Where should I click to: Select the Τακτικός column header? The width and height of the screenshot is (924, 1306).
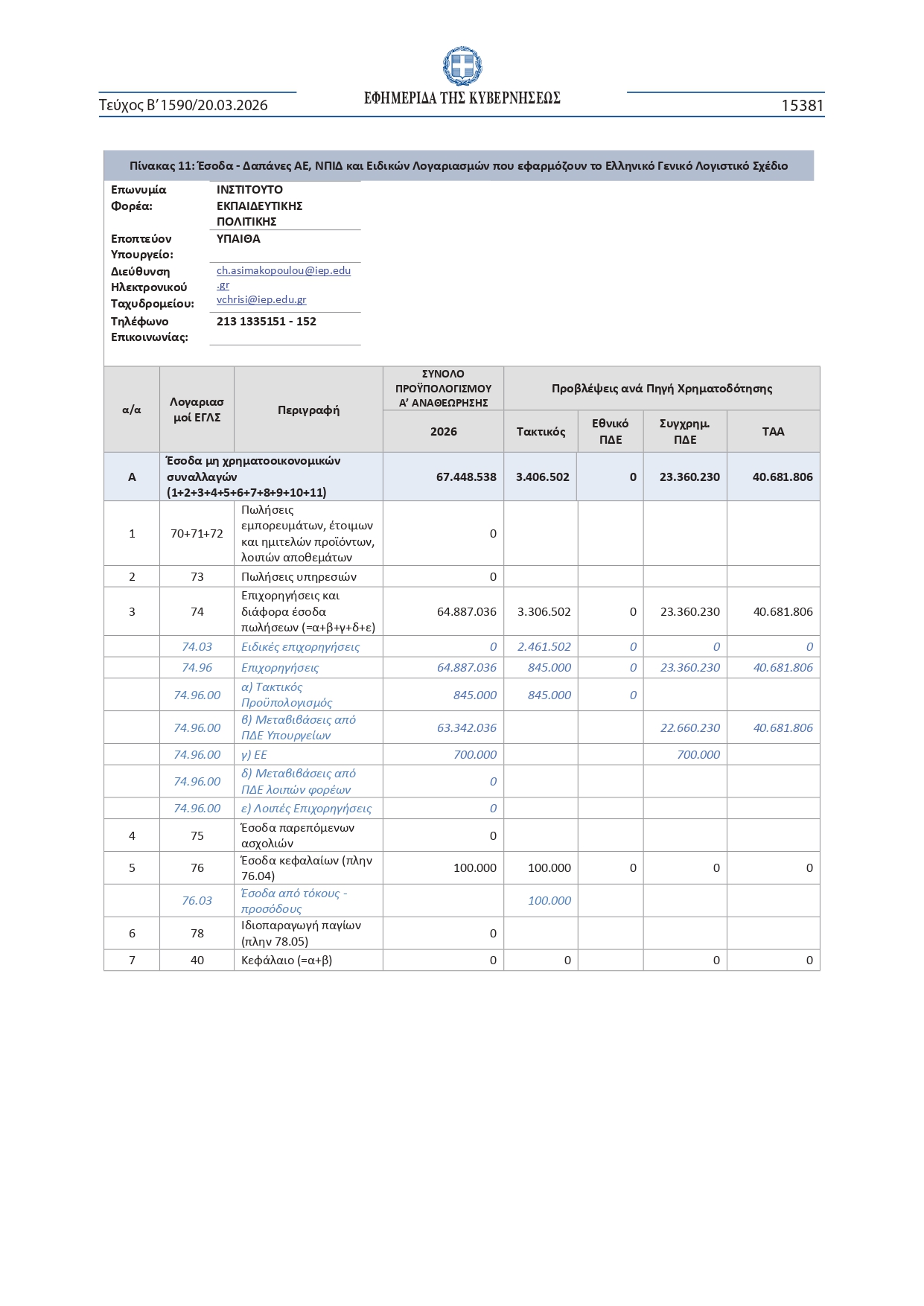click(541, 432)
